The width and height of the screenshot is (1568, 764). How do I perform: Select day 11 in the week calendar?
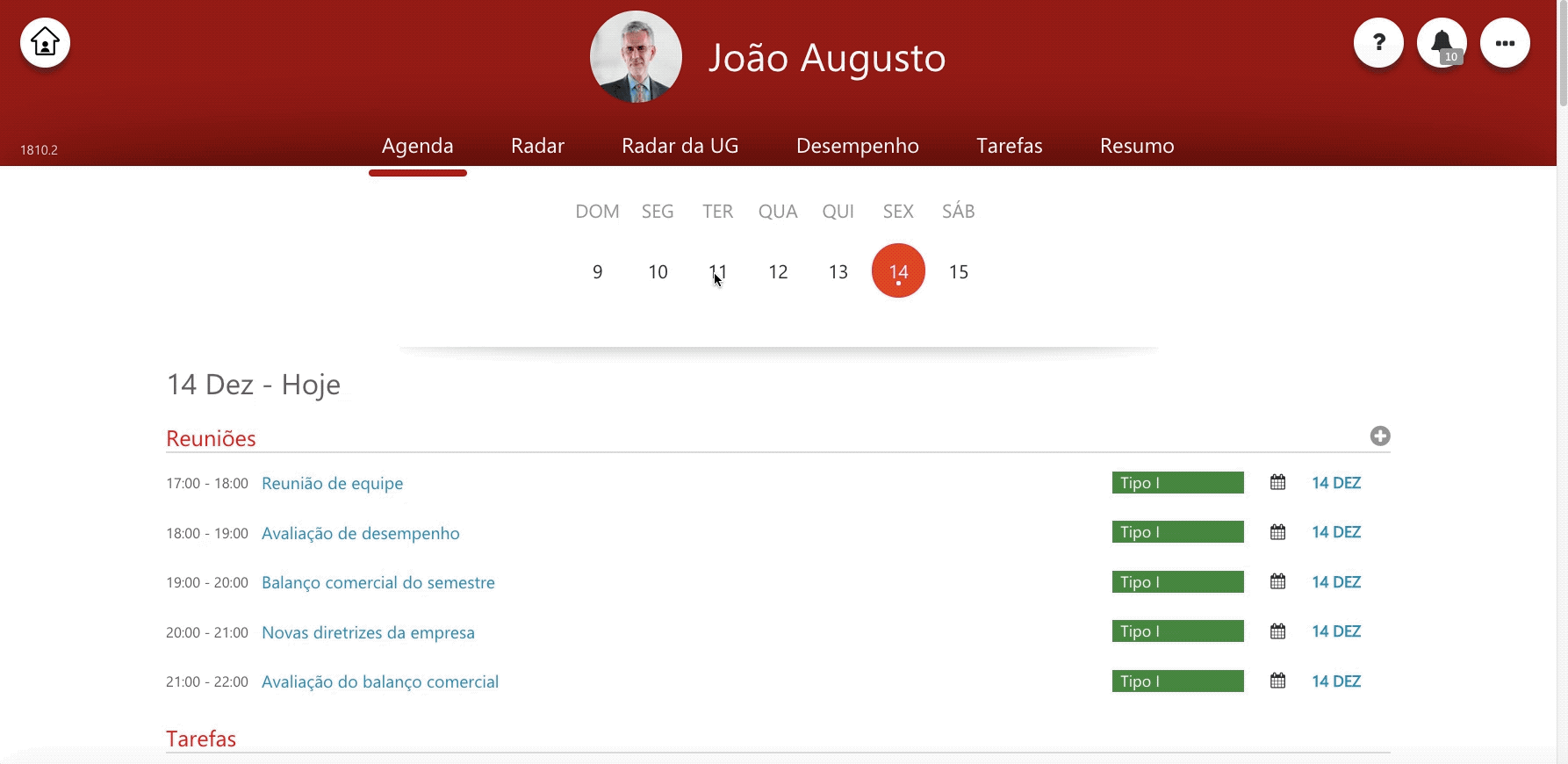(x=718, y=272)
